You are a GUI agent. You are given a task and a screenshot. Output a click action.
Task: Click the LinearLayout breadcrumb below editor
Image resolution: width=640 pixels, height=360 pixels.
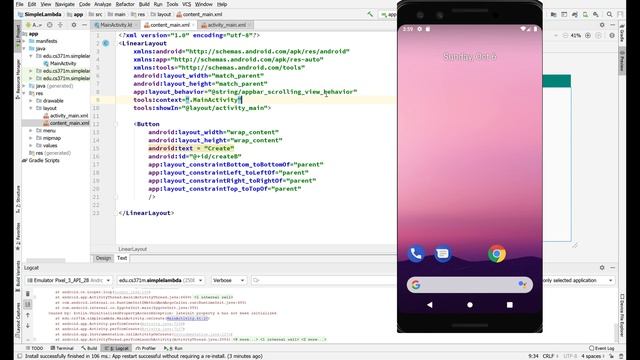pyautogui.click(x=132, y=249)
